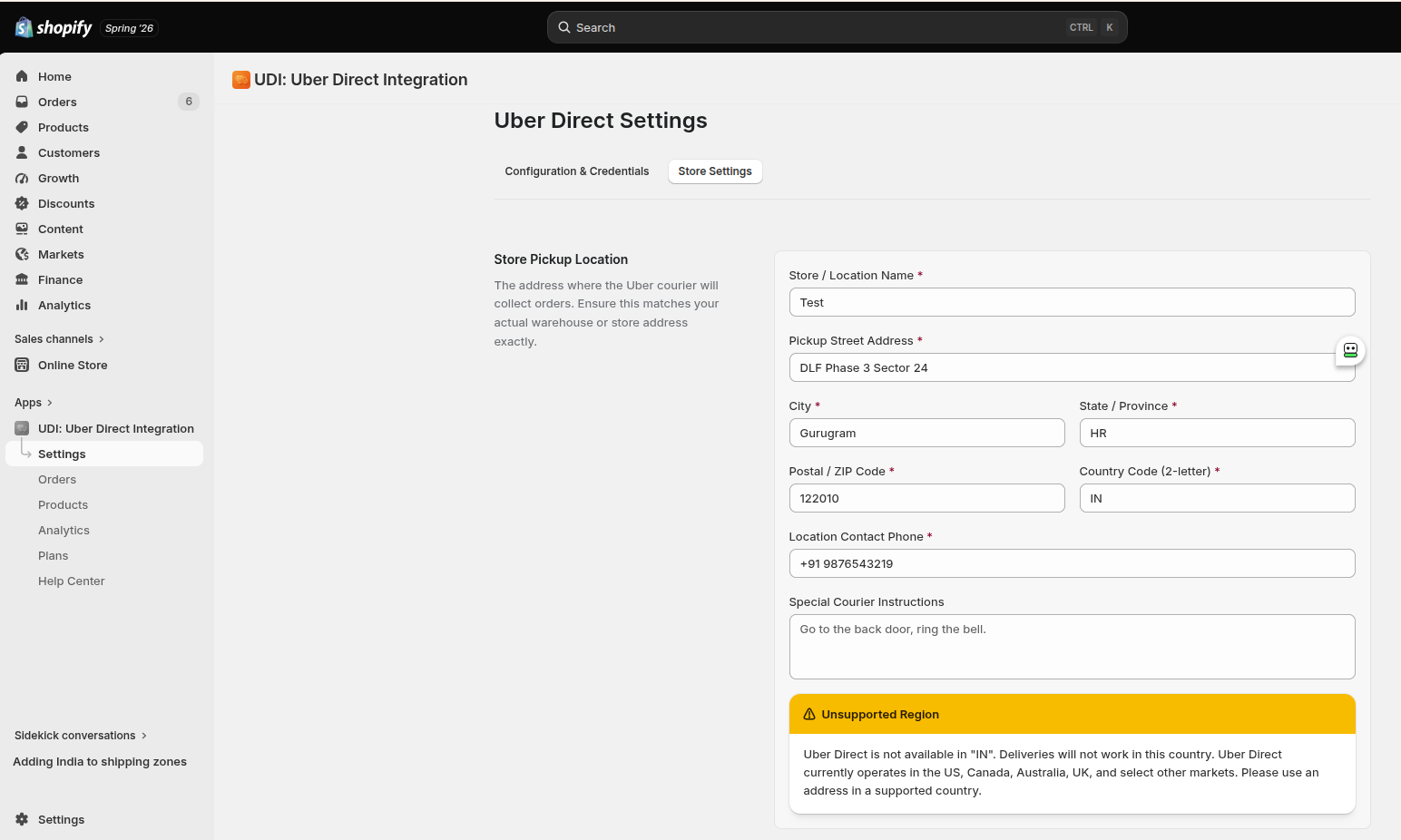Click the Spring '26 edition badge
This screenshot has width=1401, height=840.
[129, 28]
